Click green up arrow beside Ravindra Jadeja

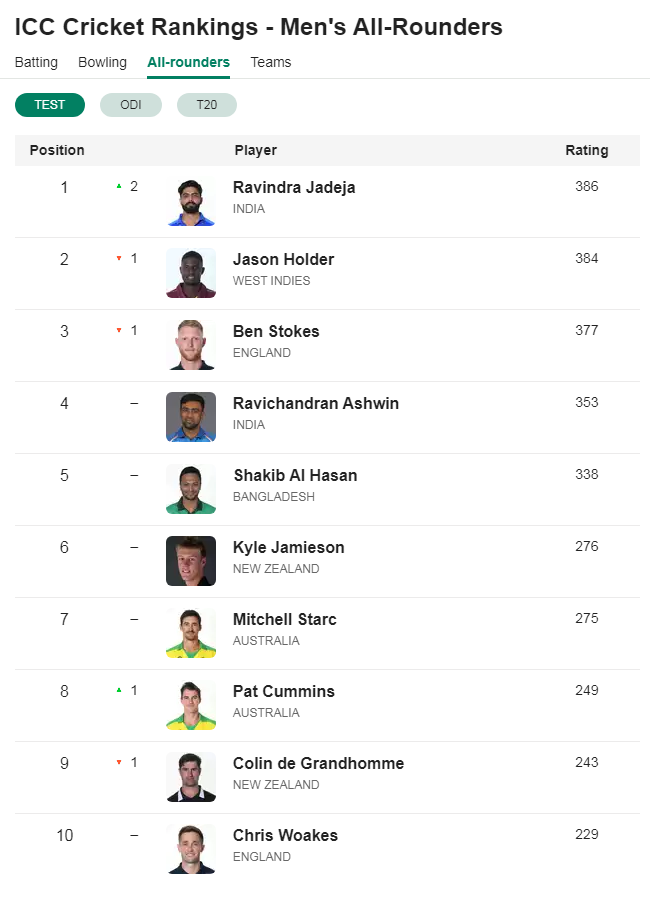(119, 186)
